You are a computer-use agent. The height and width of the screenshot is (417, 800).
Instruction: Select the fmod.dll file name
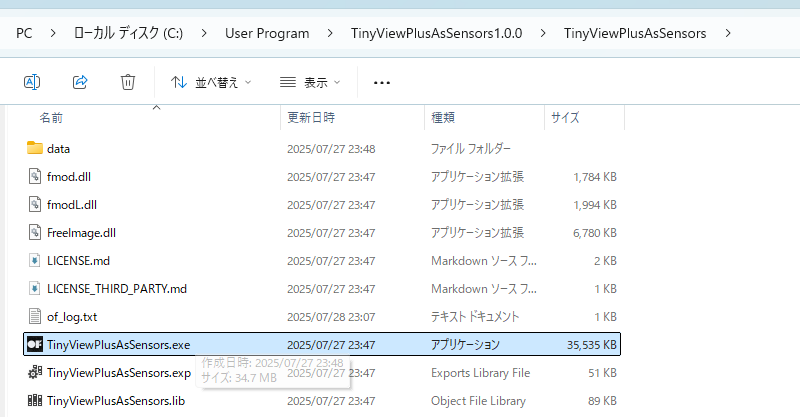pos(69,177)
